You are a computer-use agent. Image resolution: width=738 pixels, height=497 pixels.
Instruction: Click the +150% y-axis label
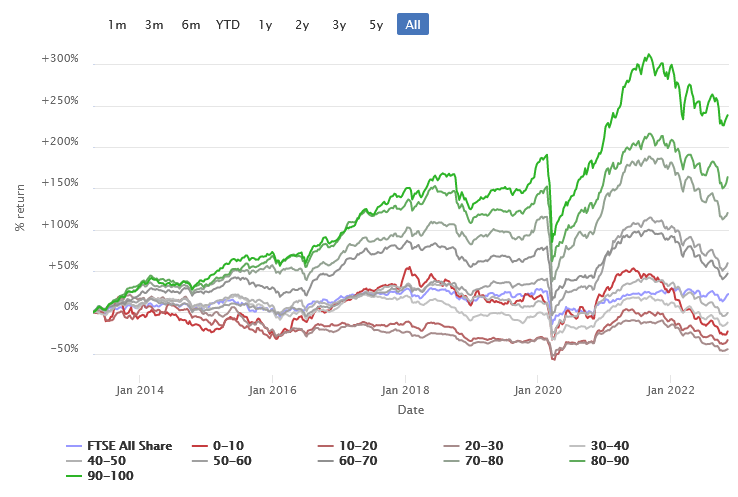[60, 183]
